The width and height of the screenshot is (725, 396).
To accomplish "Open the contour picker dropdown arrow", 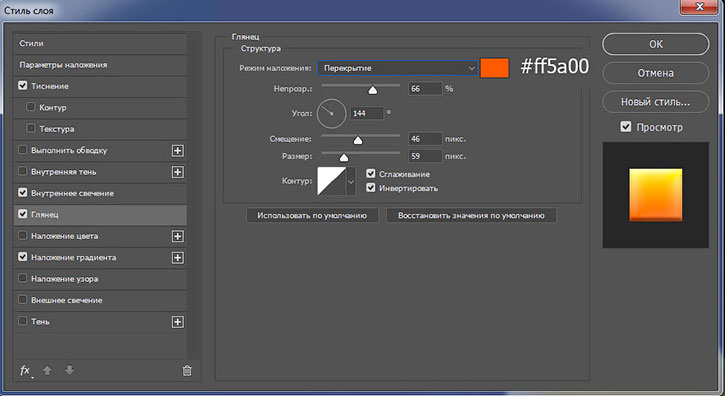I will [x=351, y=181].
